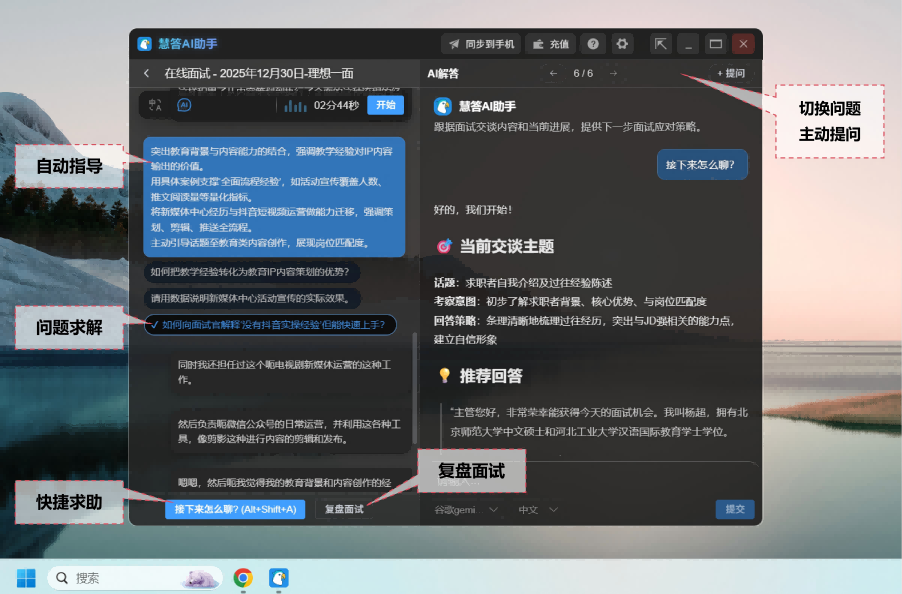Go to previous AI answer arrow
Screen dimensions: 902x594
tap(553, 73)
